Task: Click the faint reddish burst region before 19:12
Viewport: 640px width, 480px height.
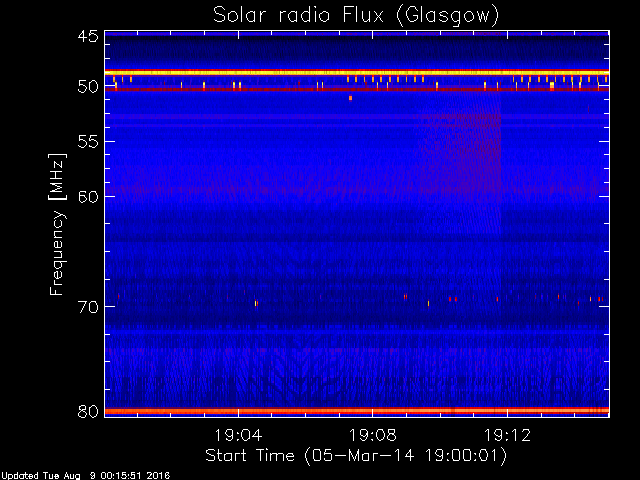Action: pyautogui.click(x=461, y=163)
